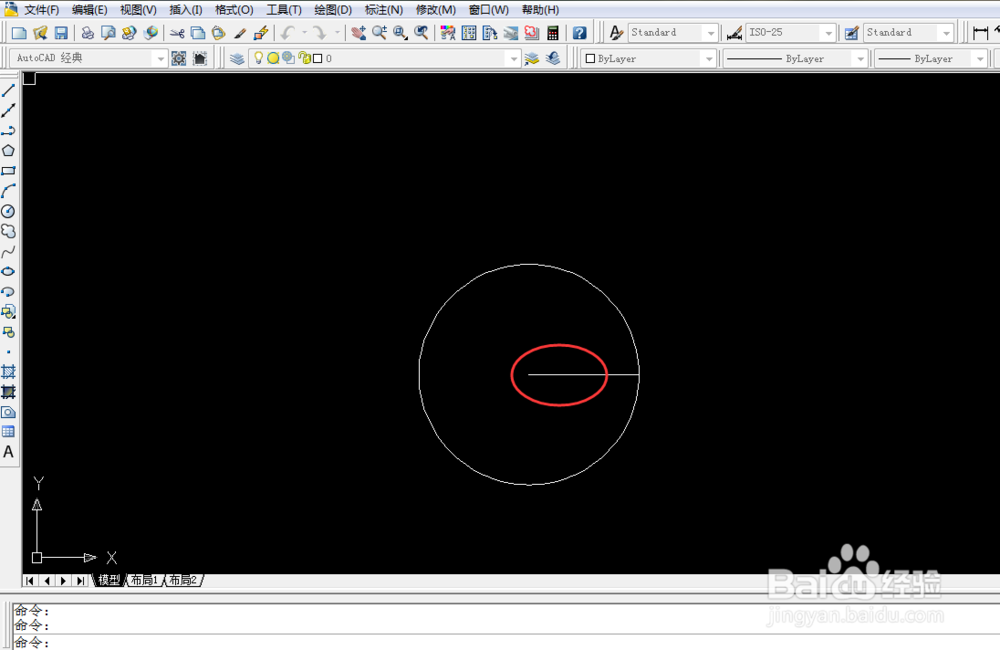The width and height of the screenshot is (1000, 650).
Task: Copy selected objects to clipboard
Action: (x=198, y=33)
